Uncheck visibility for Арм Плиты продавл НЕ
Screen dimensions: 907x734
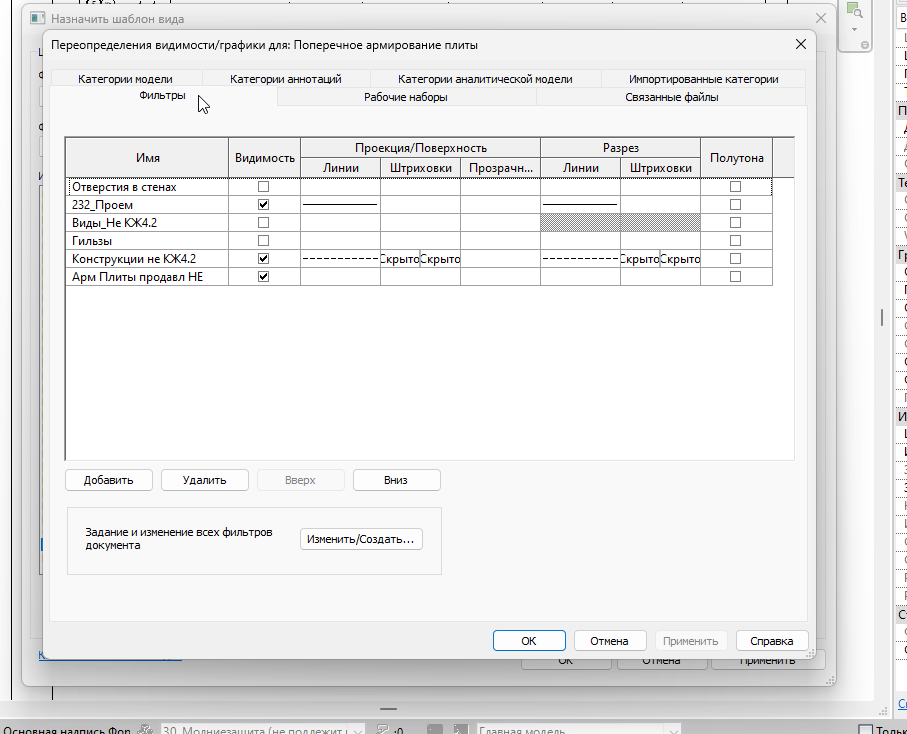click(x=263, y=276)
